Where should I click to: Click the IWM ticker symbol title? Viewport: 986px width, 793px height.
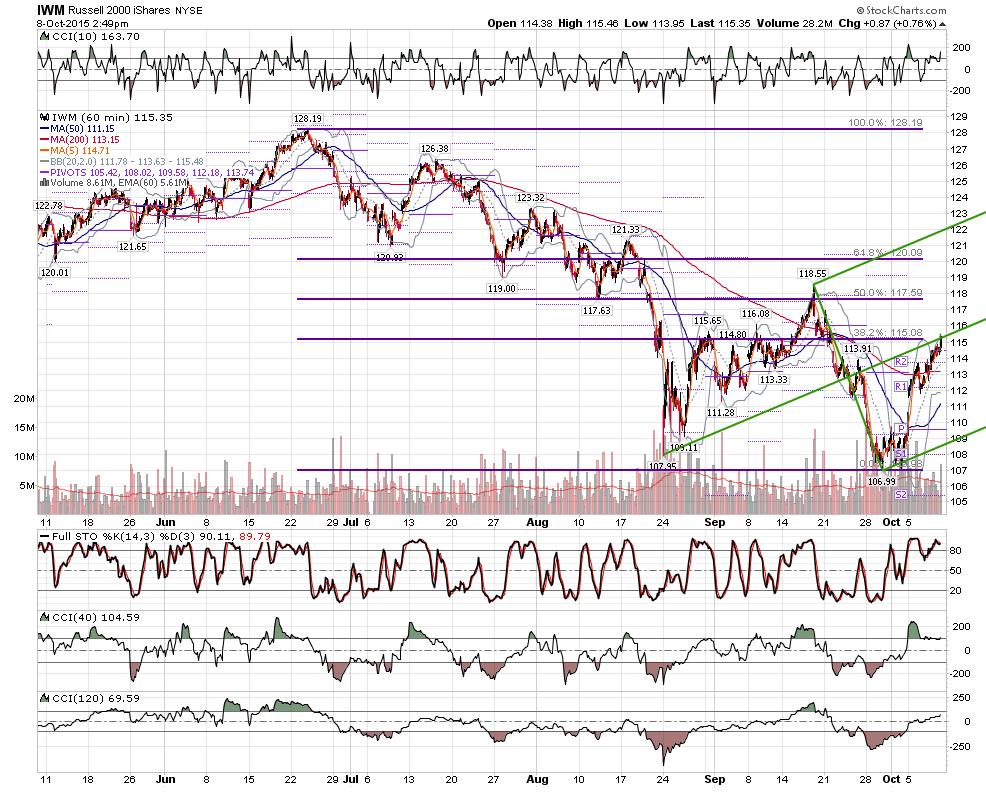(x=50, y=10)
